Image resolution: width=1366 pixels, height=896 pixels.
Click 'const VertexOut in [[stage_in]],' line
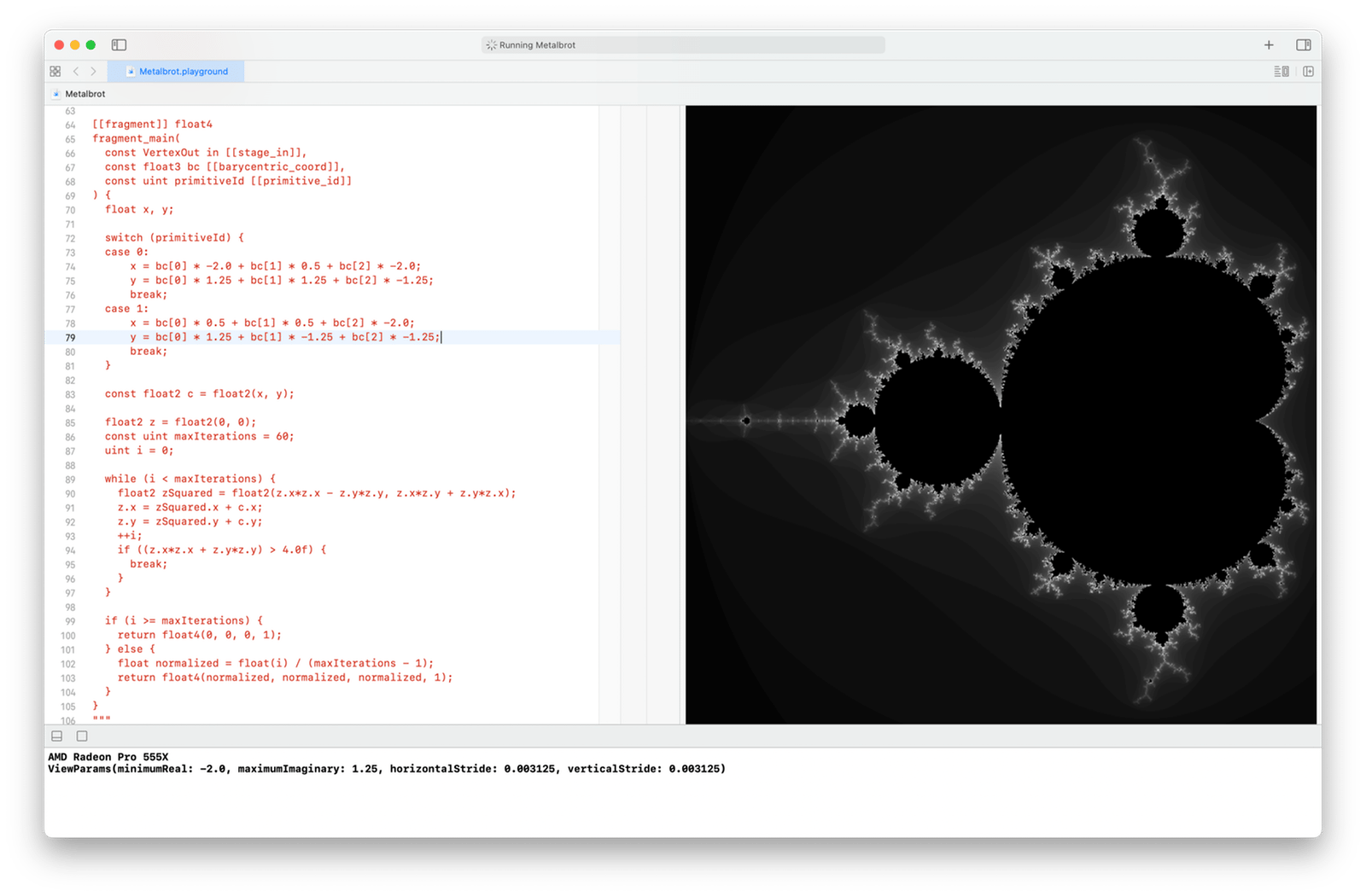coord(206,153)
